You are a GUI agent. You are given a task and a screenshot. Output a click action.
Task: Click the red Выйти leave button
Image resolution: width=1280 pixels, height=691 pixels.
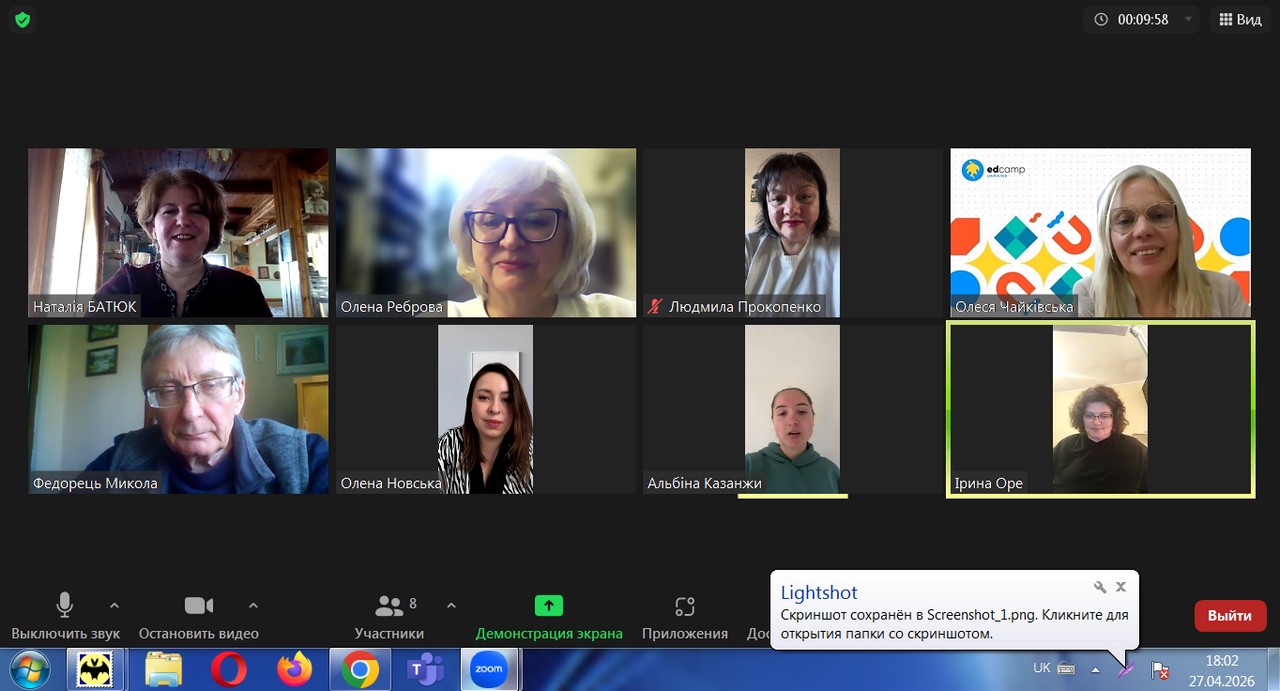pos(1230,616)
